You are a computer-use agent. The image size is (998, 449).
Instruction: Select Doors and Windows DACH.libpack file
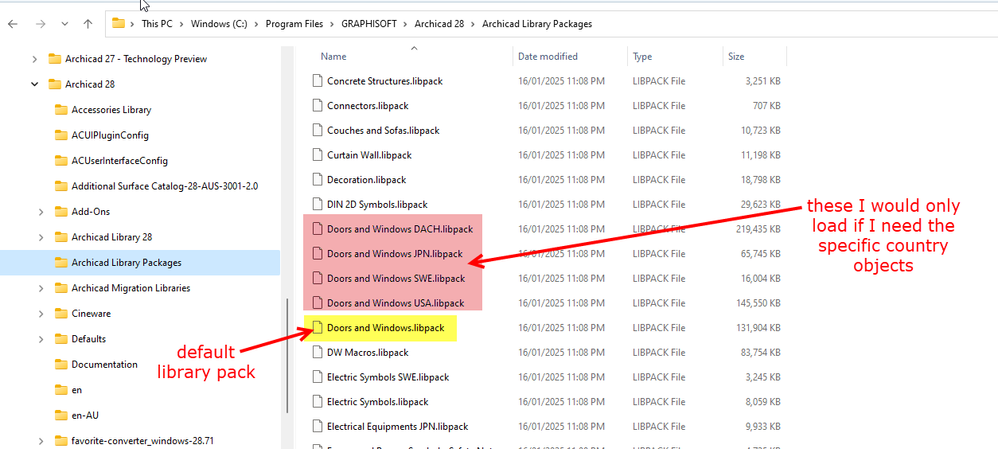point(400,229)
